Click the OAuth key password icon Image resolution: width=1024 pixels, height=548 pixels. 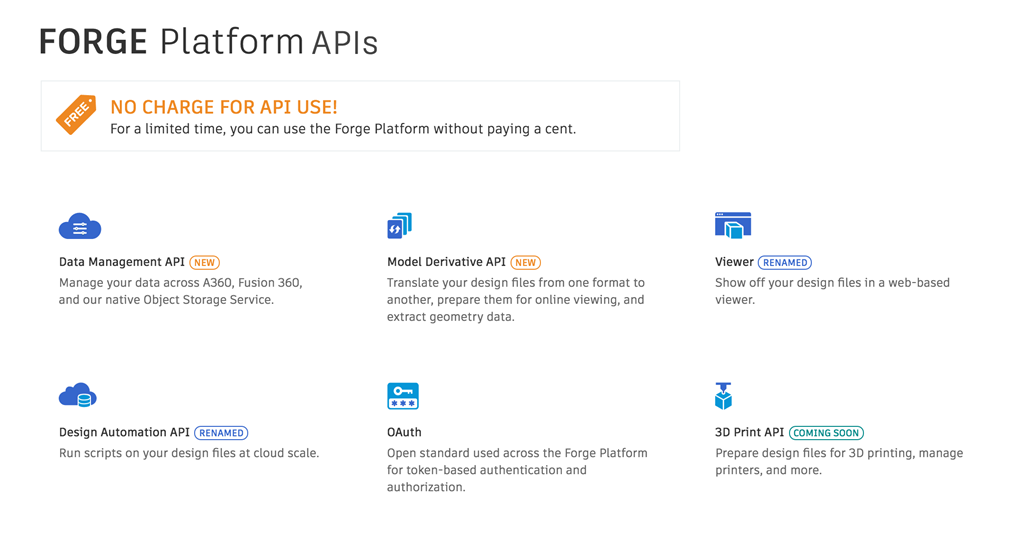pos(403,396)
